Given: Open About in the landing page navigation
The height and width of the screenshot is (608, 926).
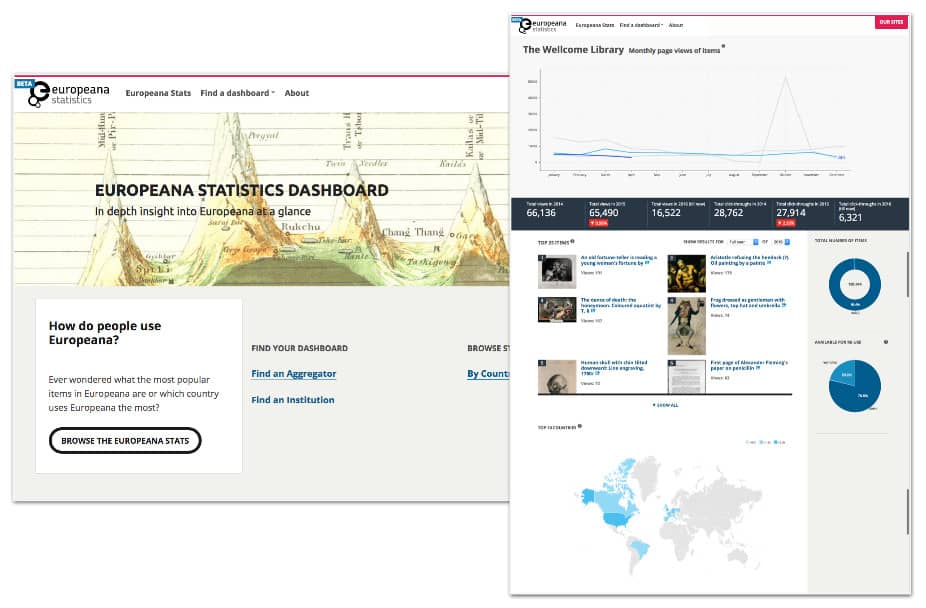Looking at the screenshot, I should 296,93.
